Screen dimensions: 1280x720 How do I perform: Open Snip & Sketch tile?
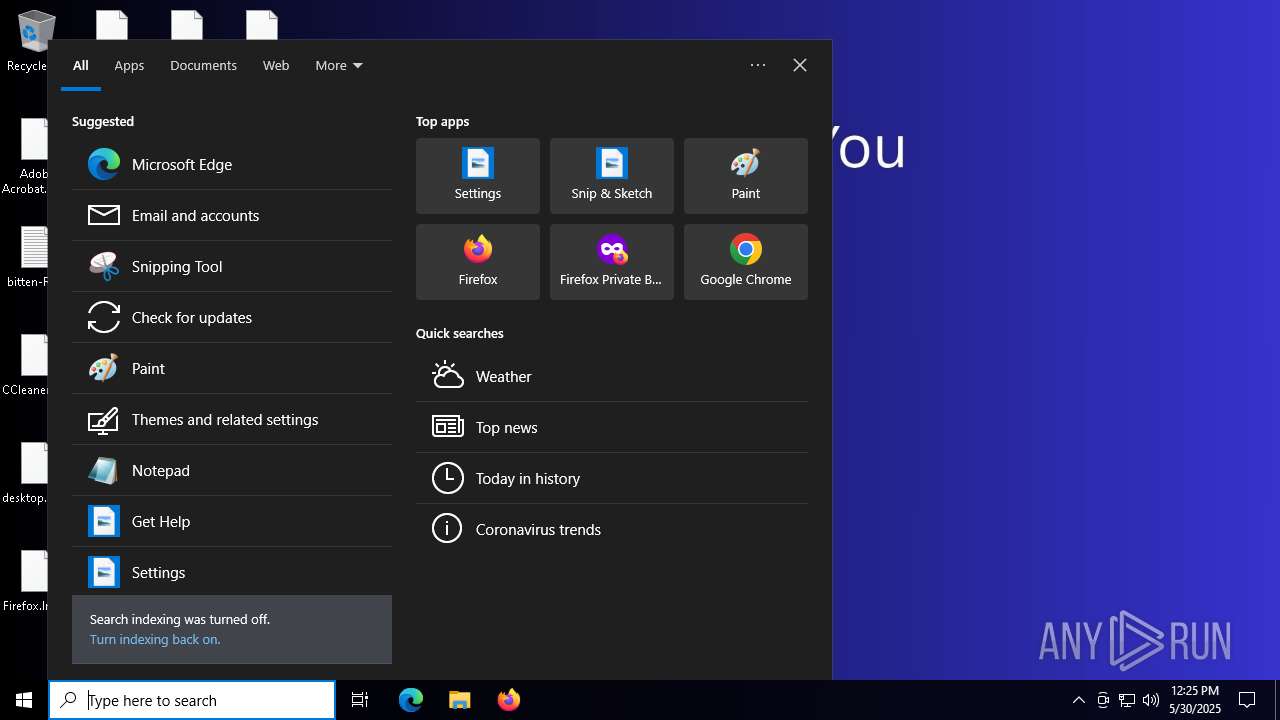612,176
